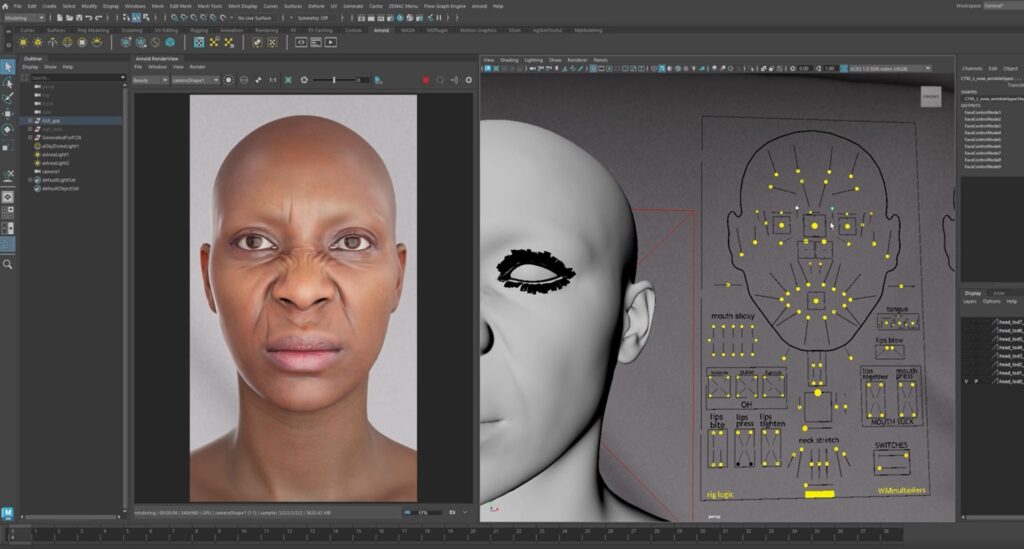Click the red stop render button
Viewport: 1024px width, 549px height.
click(426, 80)
